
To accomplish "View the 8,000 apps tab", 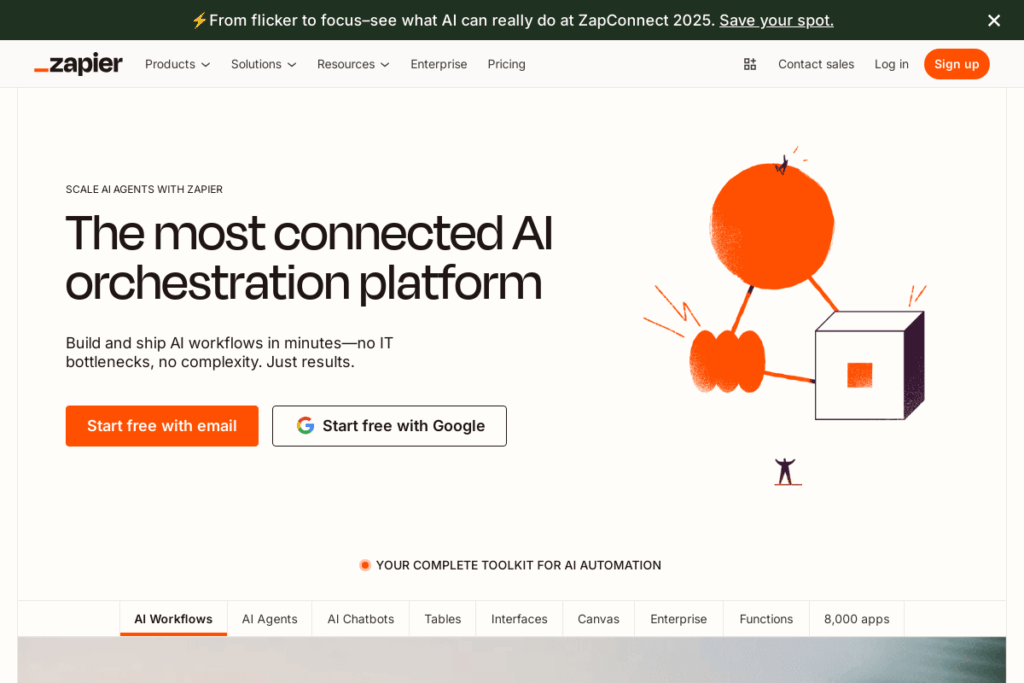I will pos(856,618).
